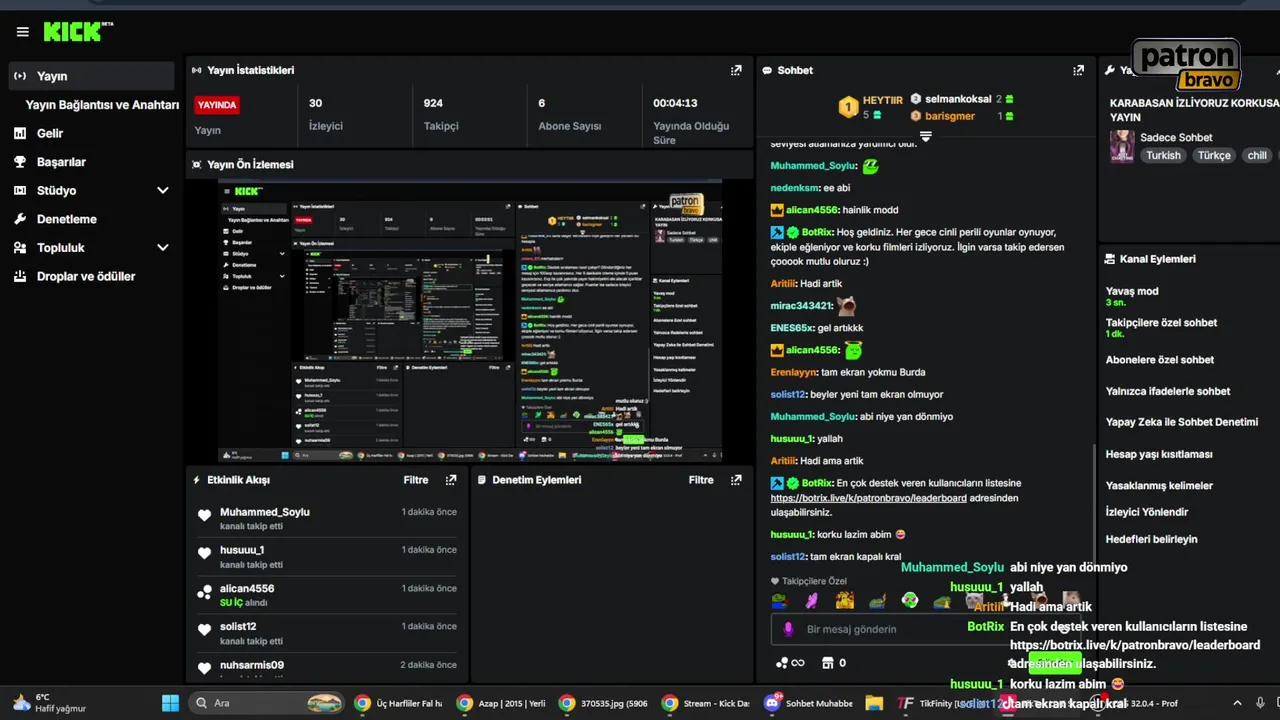Pick the sixth frog emote in quick row
The width and height of the screenshot is (1280, 720).
click(x=942, y=601)
